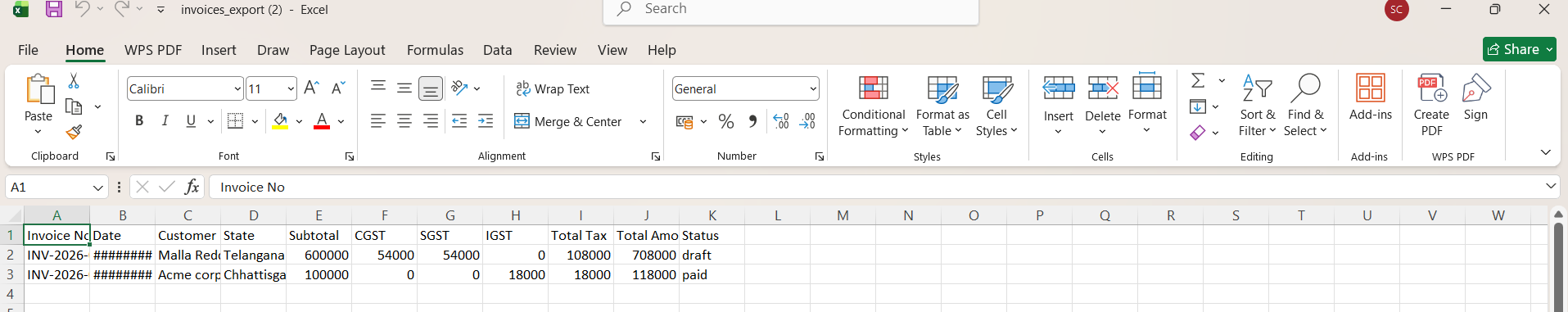Screen dimensions: 1568x312
Task: Switch to the WPS PDF tab
Action: (x=153, y=50)
